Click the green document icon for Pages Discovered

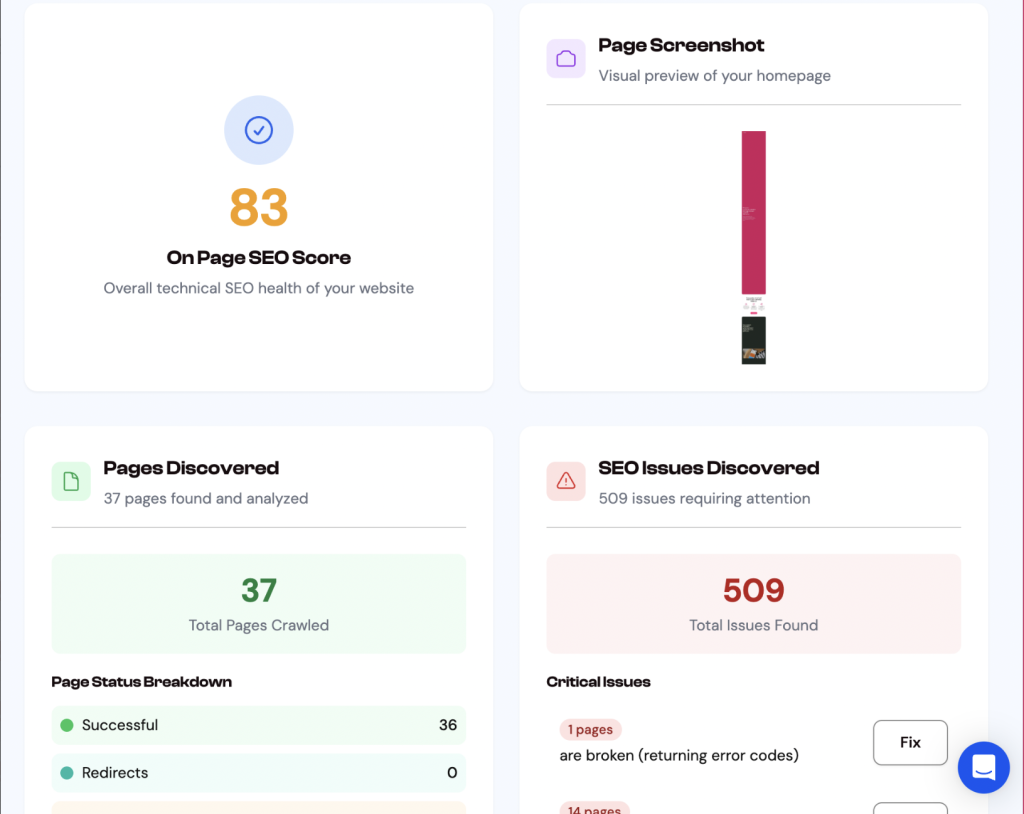click(x=71, y=481)
